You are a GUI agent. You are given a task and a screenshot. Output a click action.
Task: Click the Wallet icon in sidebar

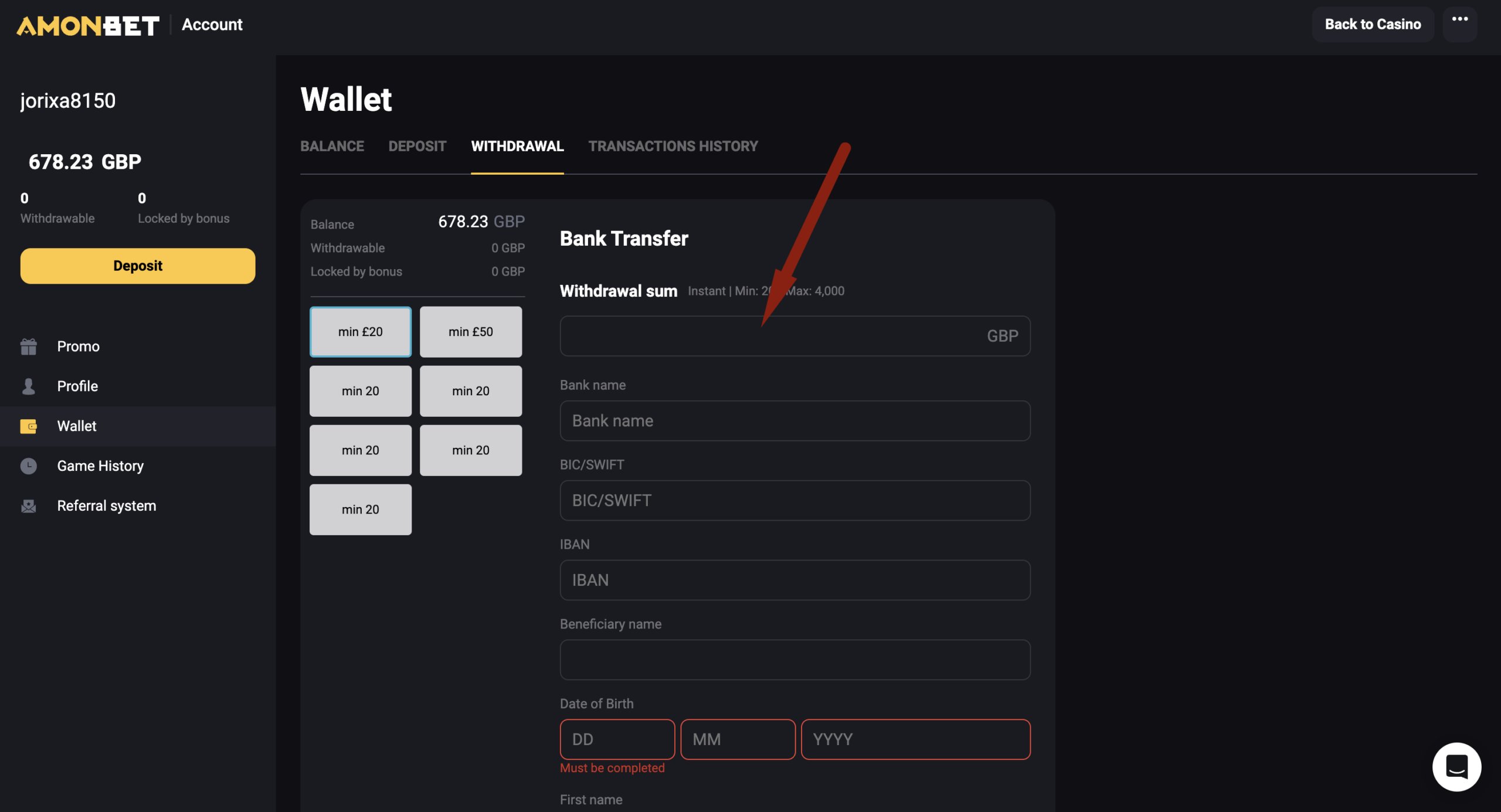tap(28, 426)
